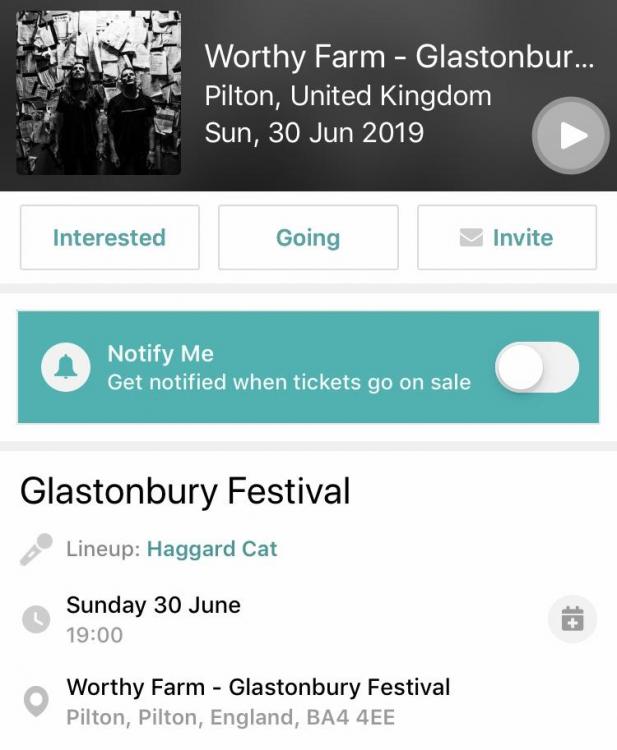Image resolution: width=617 pixels, height=750 pixels.
Task: Click the microphone lineup icon
Action: [x=36, y=549]
